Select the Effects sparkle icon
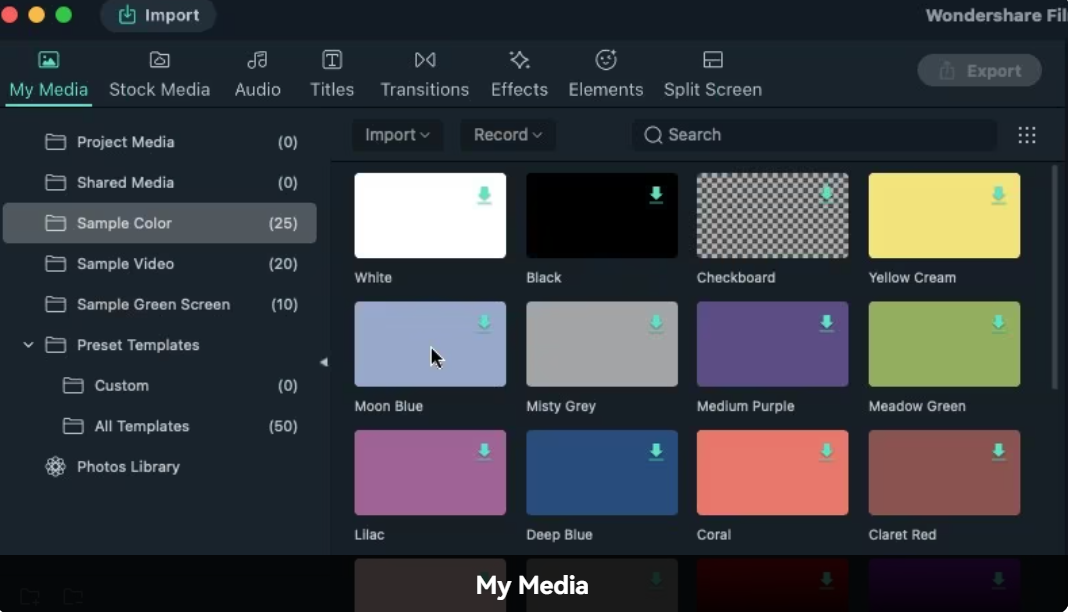This screenshot has width=1068, height=612. (x=519, y=60)
